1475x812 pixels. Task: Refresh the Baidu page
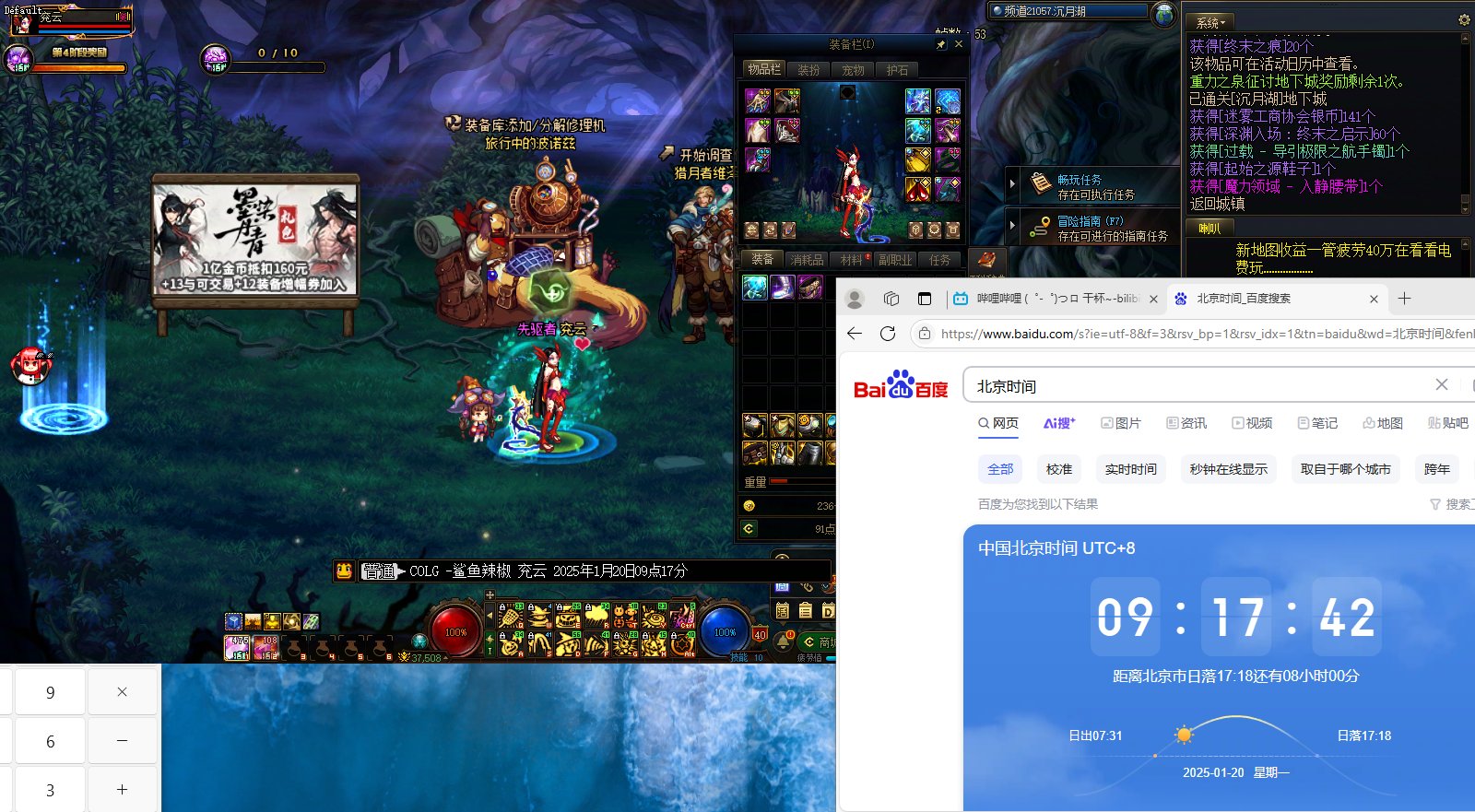(x=888, y=334)
